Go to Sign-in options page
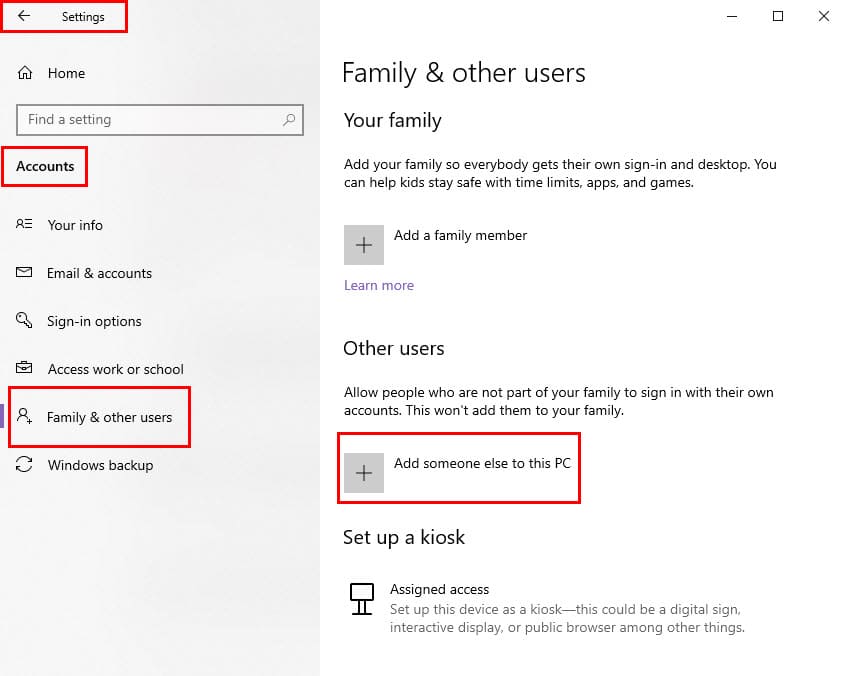The width and height of the screenshot is (846, 676). pyautogui.click(x=94, y=322)
